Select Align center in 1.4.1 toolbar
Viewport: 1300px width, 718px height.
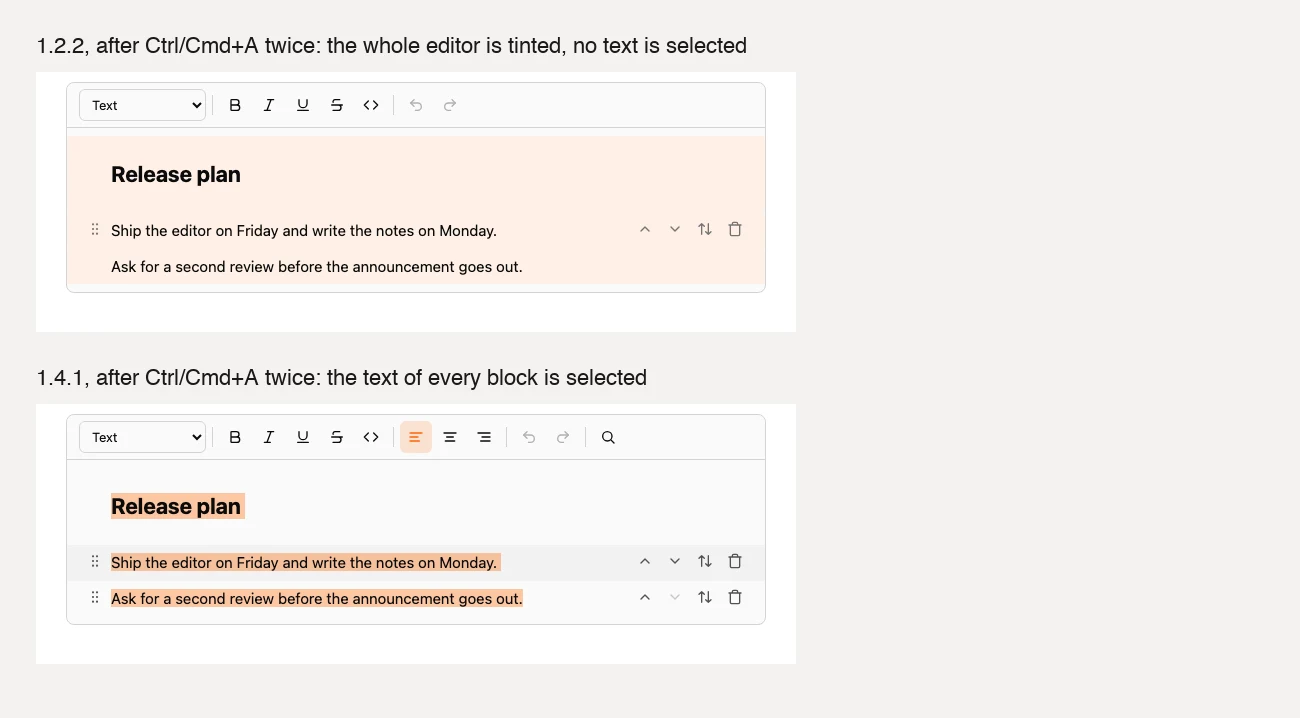pos(450,437)
